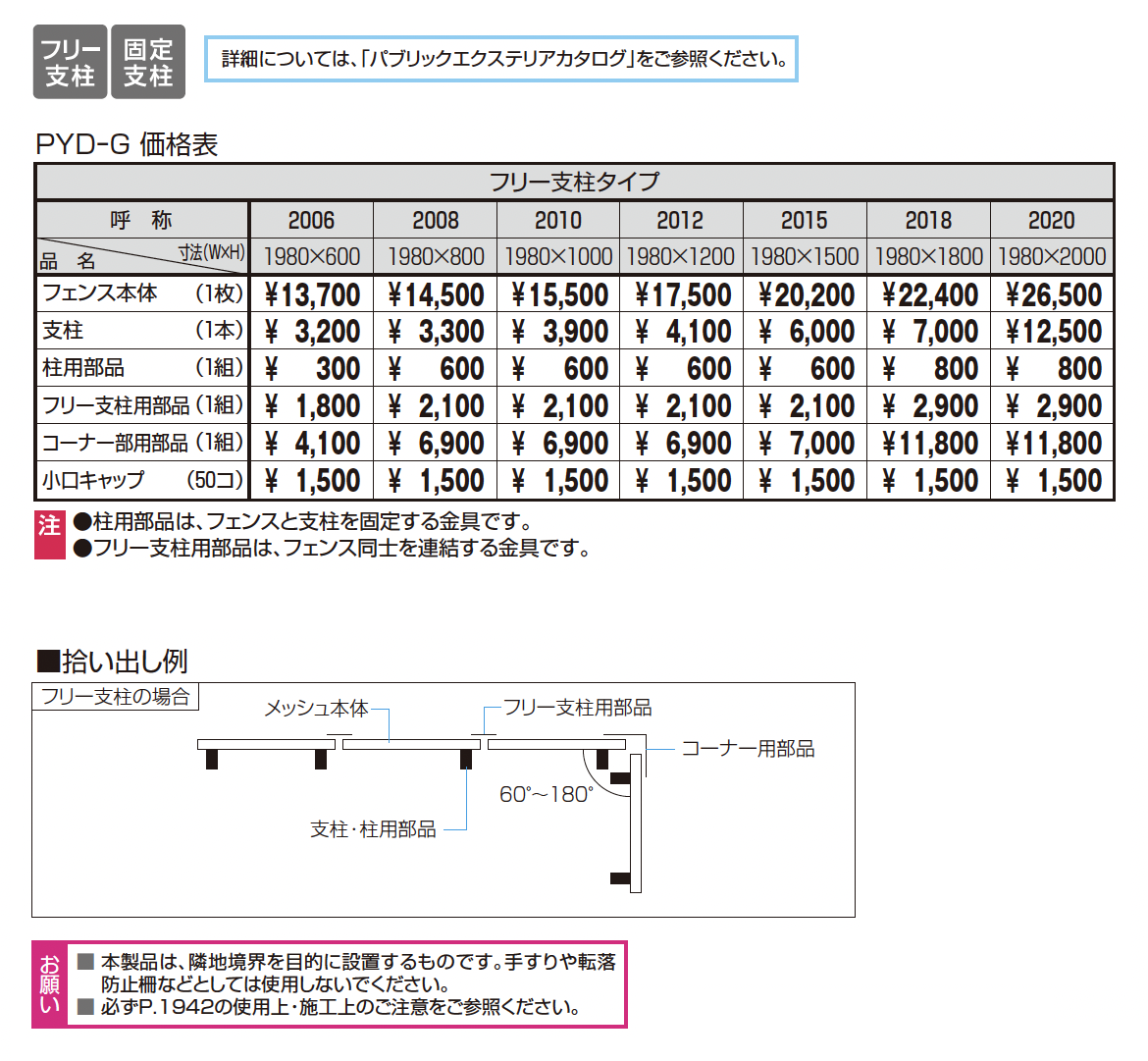
Task: Click the red 注 note badge
Action: pos(50,535)
